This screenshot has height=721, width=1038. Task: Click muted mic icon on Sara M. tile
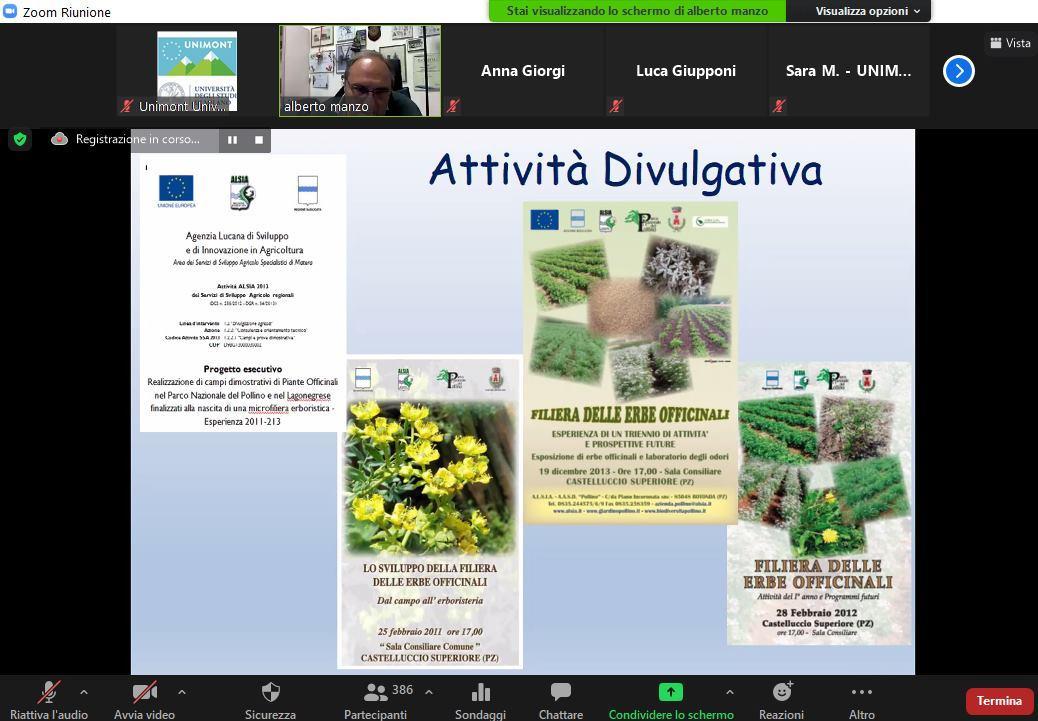[778, 106]
